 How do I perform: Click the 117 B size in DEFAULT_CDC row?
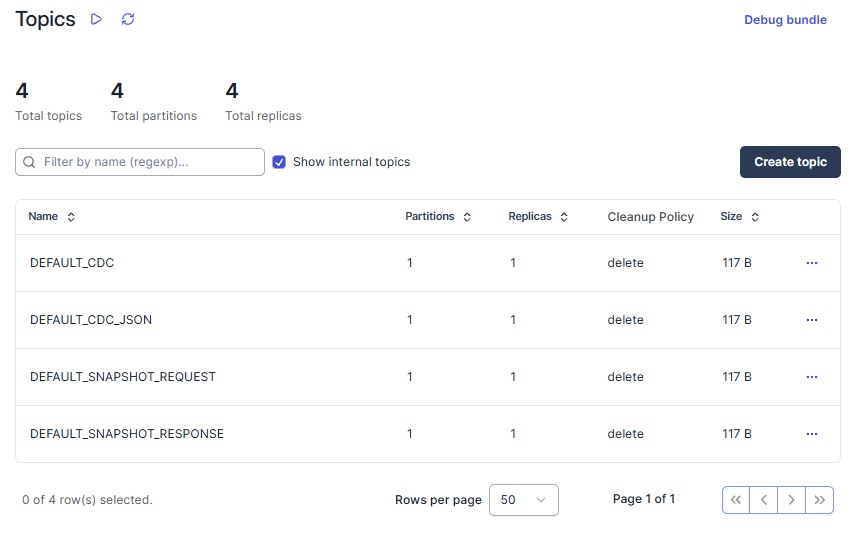coord(737,263)
